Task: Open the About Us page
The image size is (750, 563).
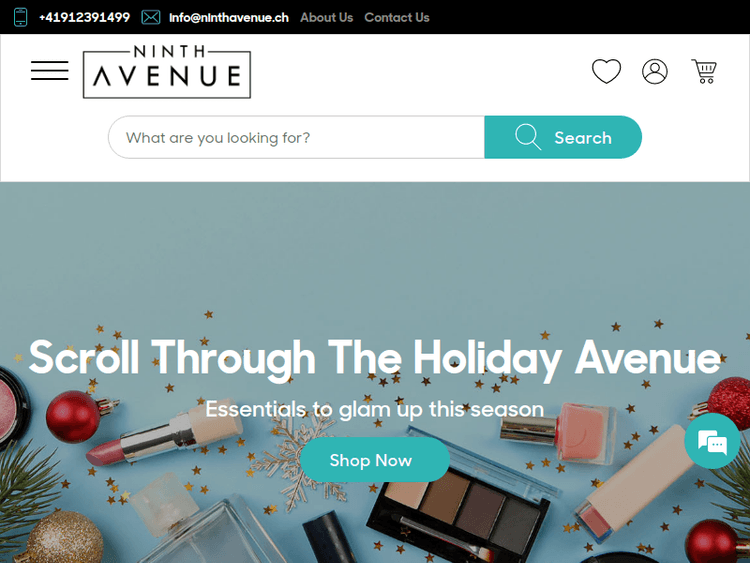Action: click(326, 18)
